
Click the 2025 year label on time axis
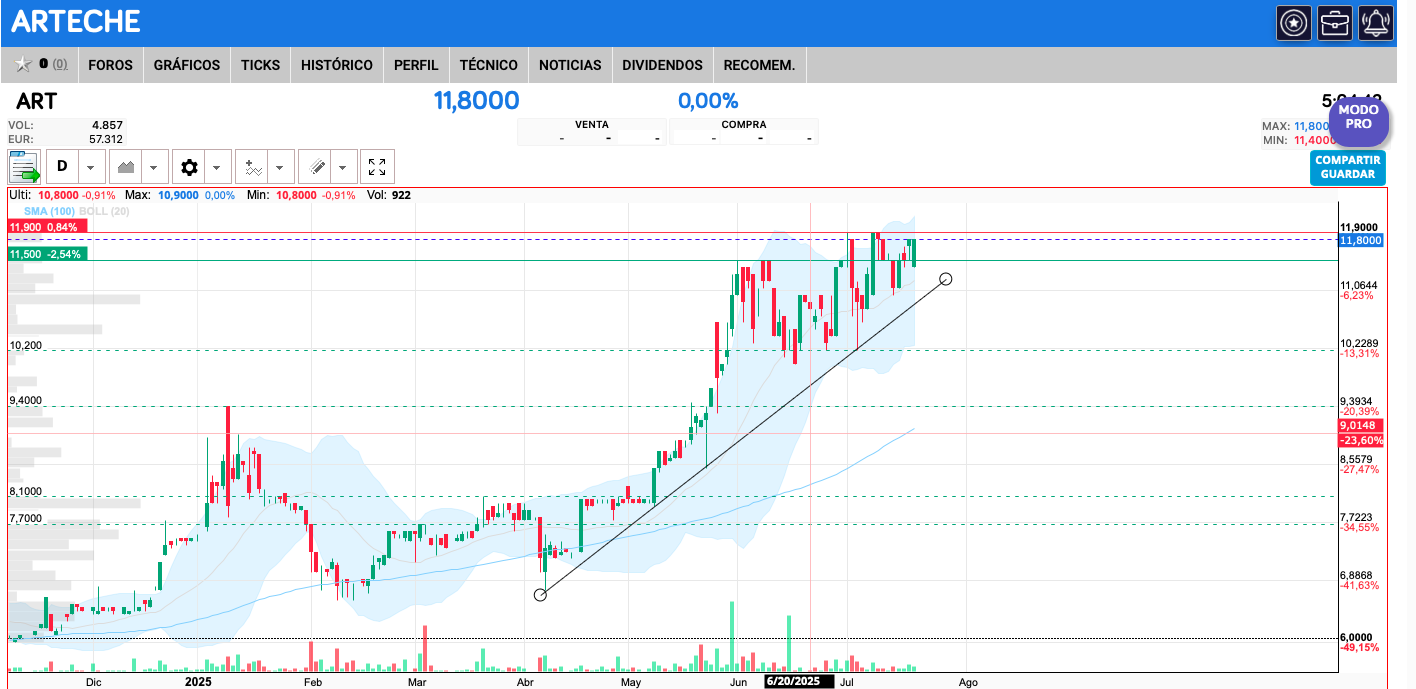pos(199,682)
